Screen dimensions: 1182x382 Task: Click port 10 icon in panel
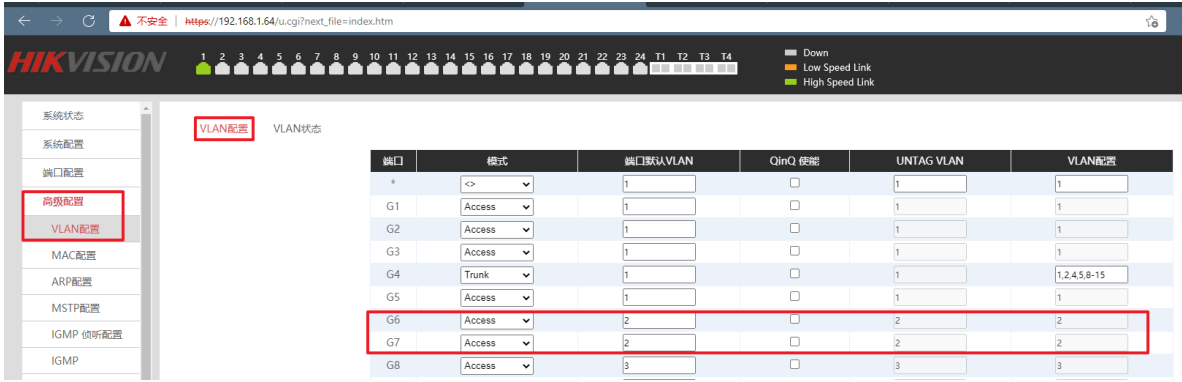[x=374, y=69]
